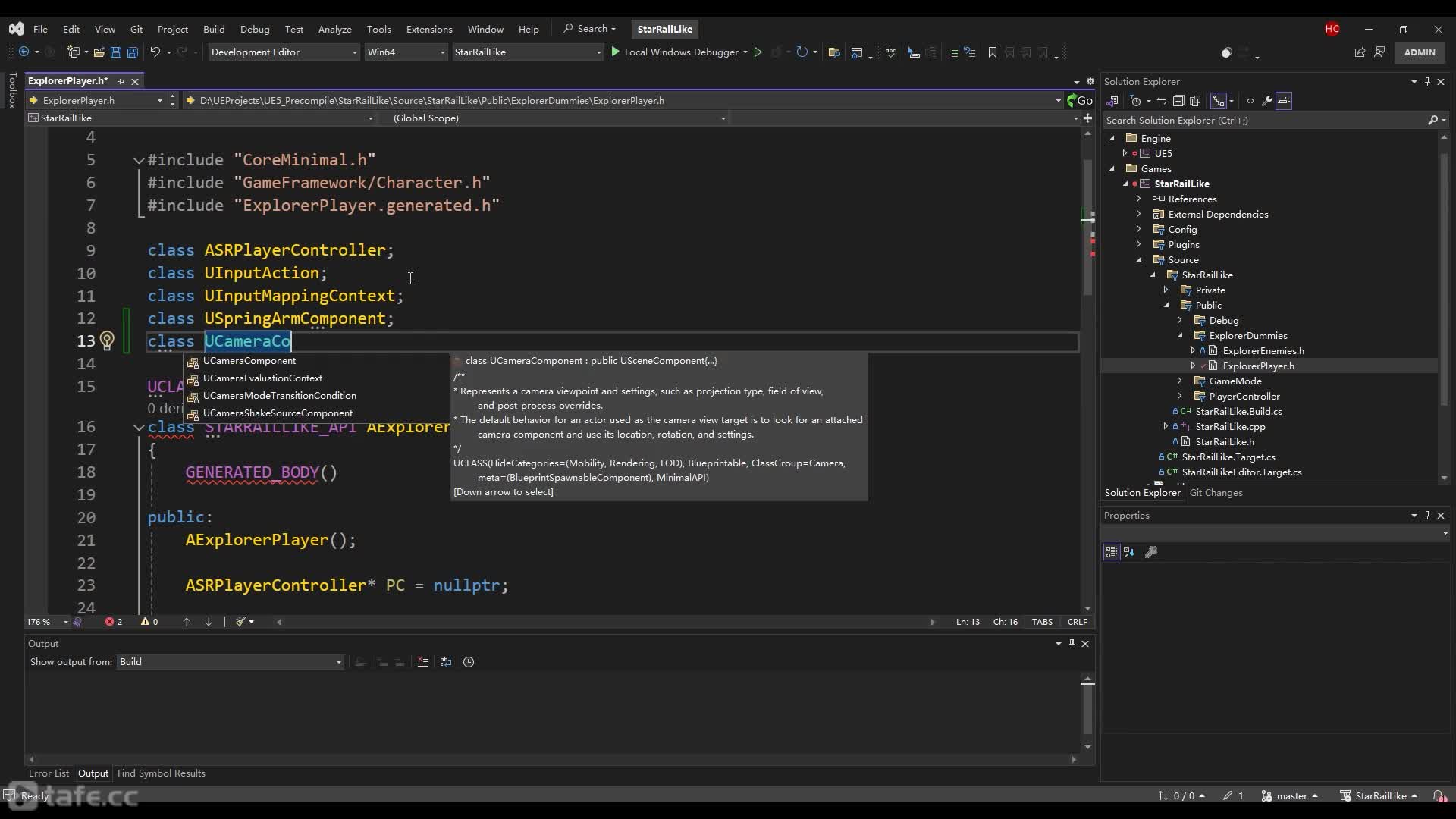Switch to the Git Changes tab
Viewport: 1456px width, 819px height.
tap(1216, 493)
